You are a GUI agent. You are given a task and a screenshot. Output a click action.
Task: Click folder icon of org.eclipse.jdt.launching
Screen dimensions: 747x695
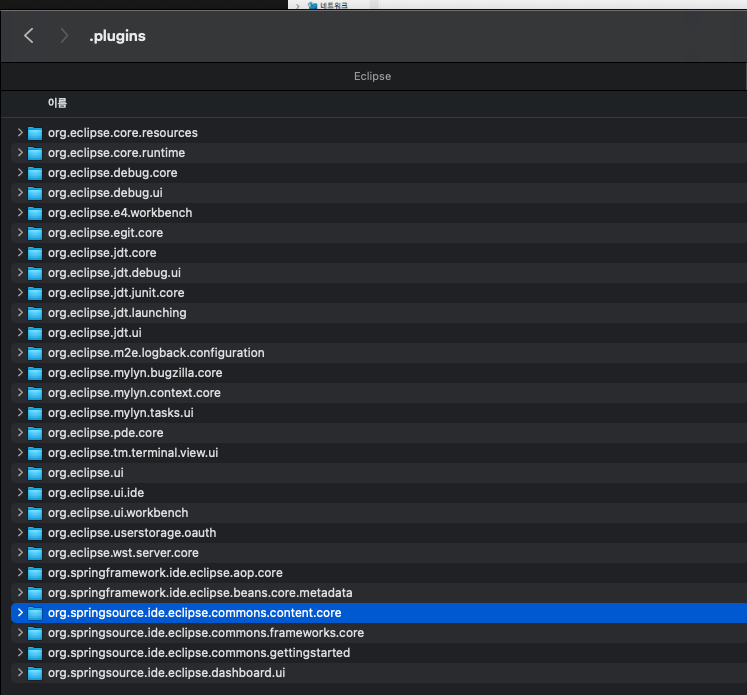(x=35, y=313)
